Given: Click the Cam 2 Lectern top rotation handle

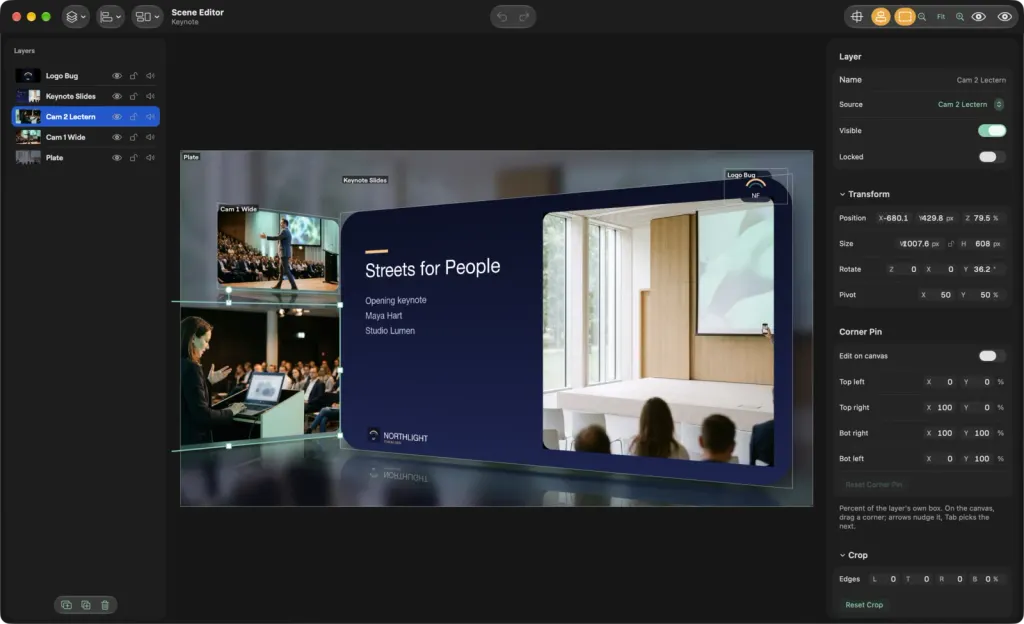Looking at the screenshot, I should pyautogui.click(x=229, y=290).
